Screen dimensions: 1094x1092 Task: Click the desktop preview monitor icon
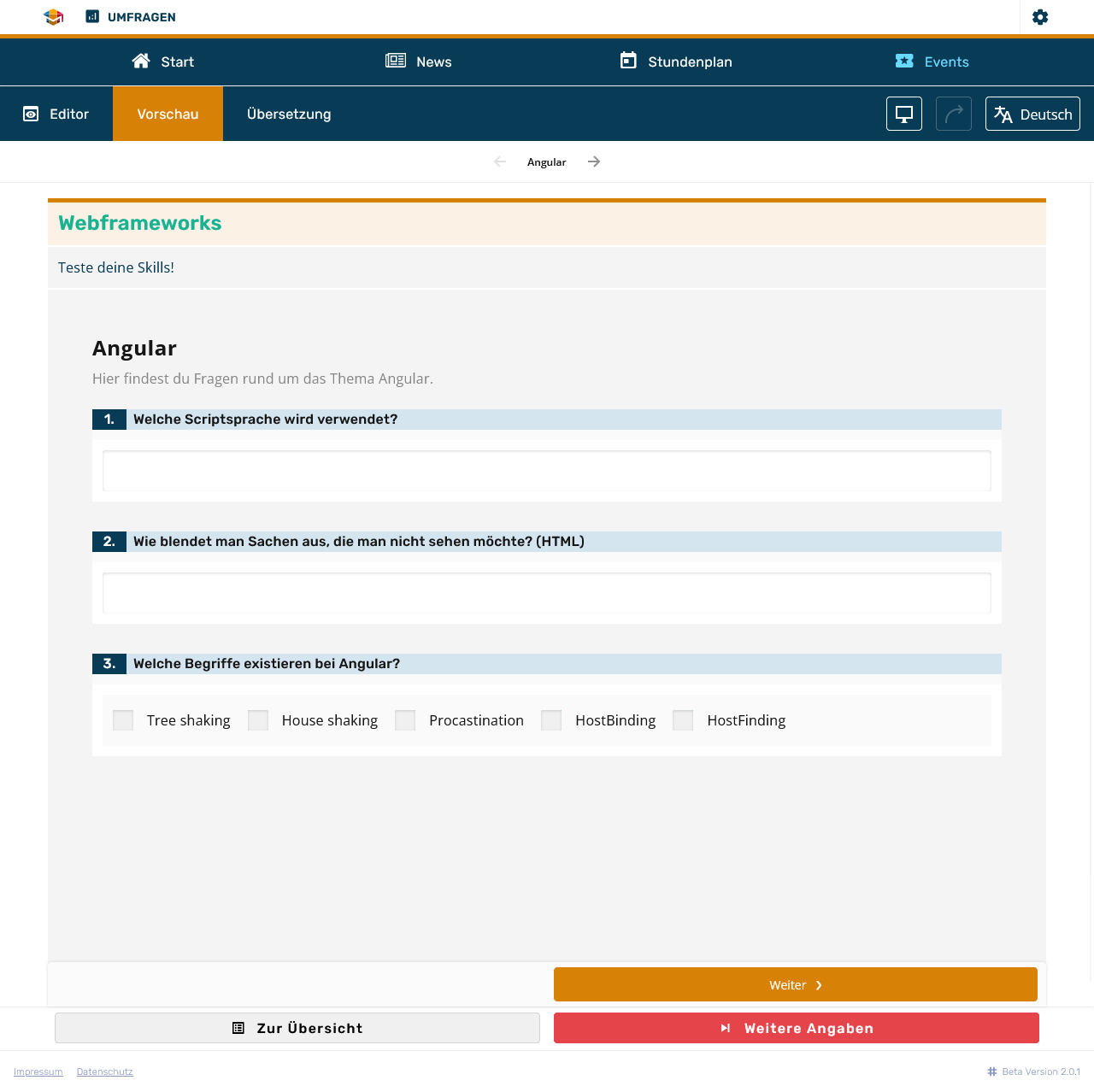coord(904,114)
